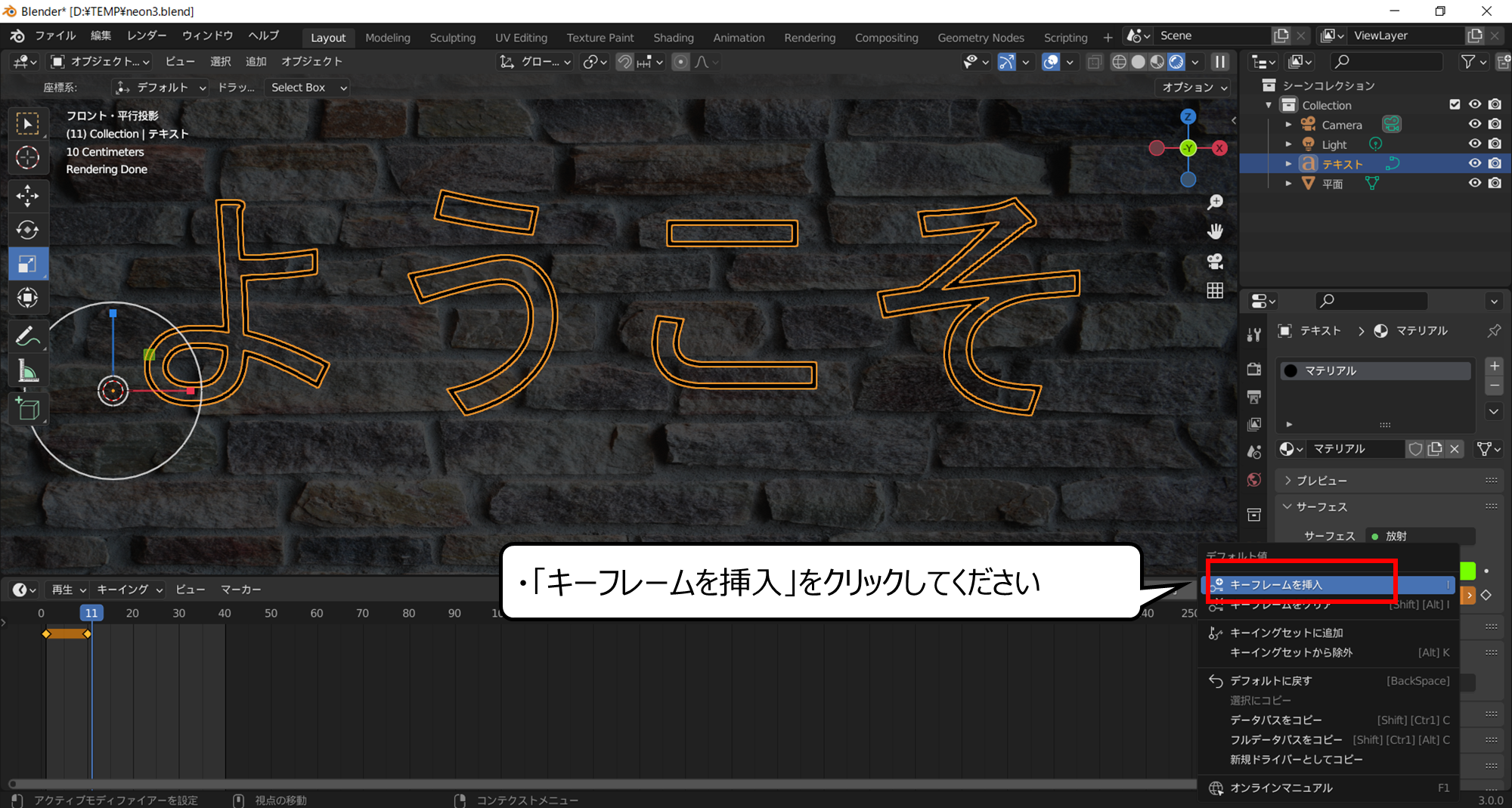Select the Scale tool
This screenshot has width=1512, height=808.
[x=28, y=264]
